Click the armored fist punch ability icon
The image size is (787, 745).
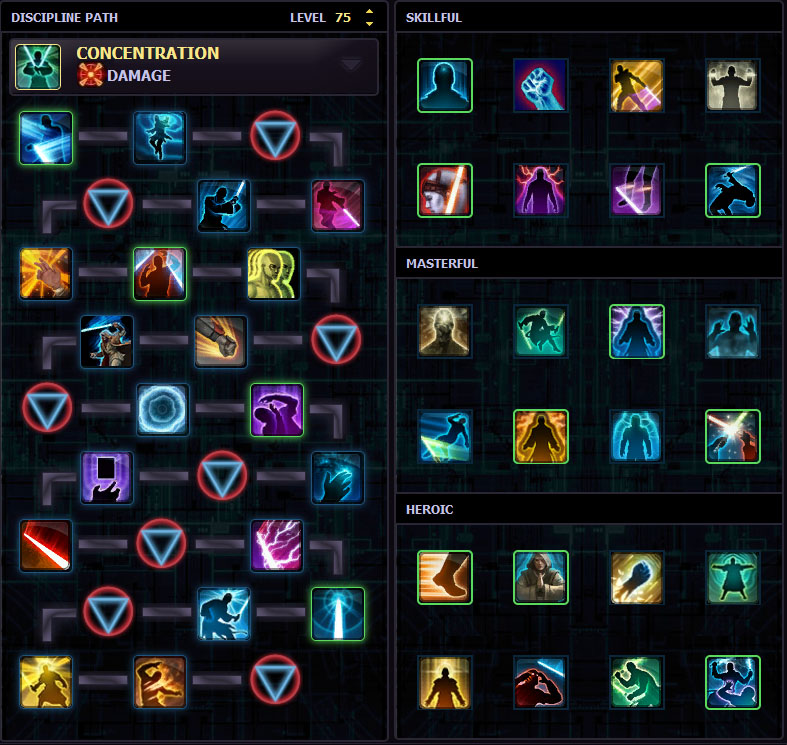(x=221, y=342)
